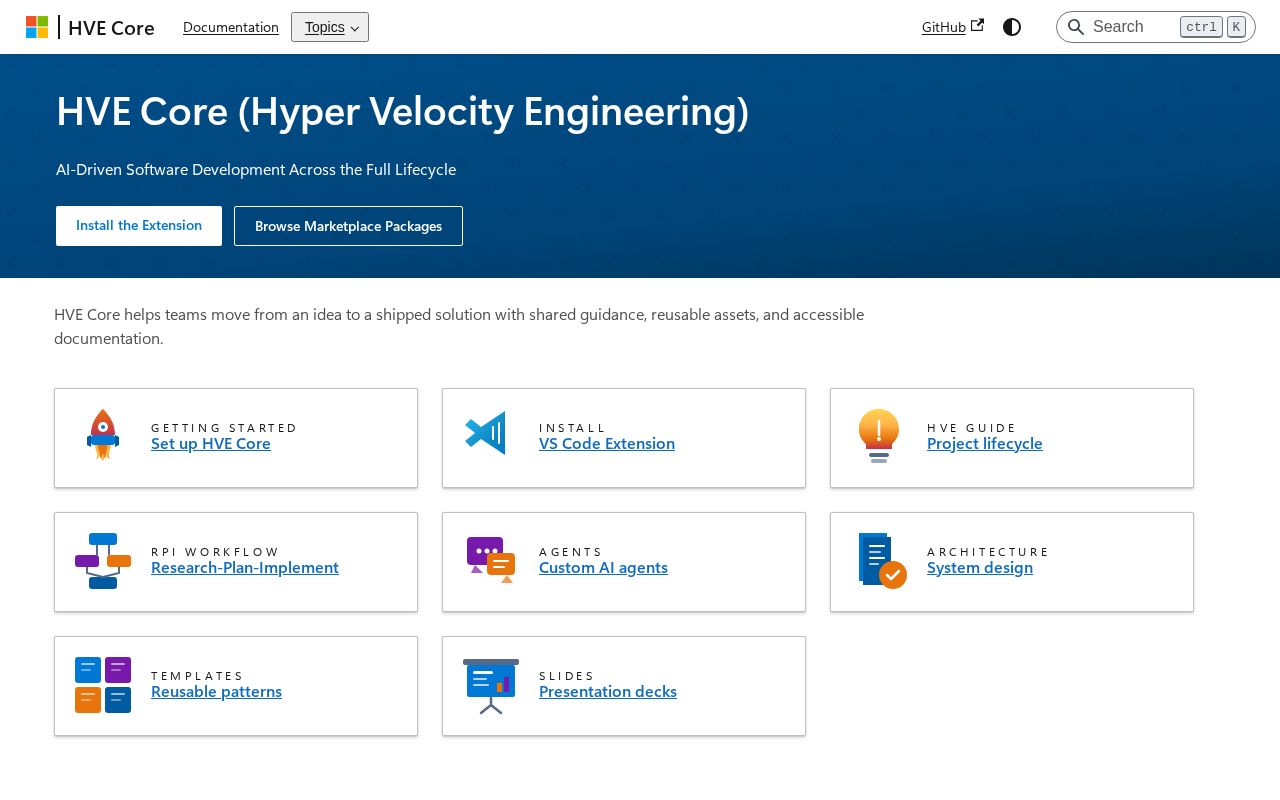Click the RPI Workflow flowchart icon
This screenshot has width=1280, height=800.
(103, 561)
